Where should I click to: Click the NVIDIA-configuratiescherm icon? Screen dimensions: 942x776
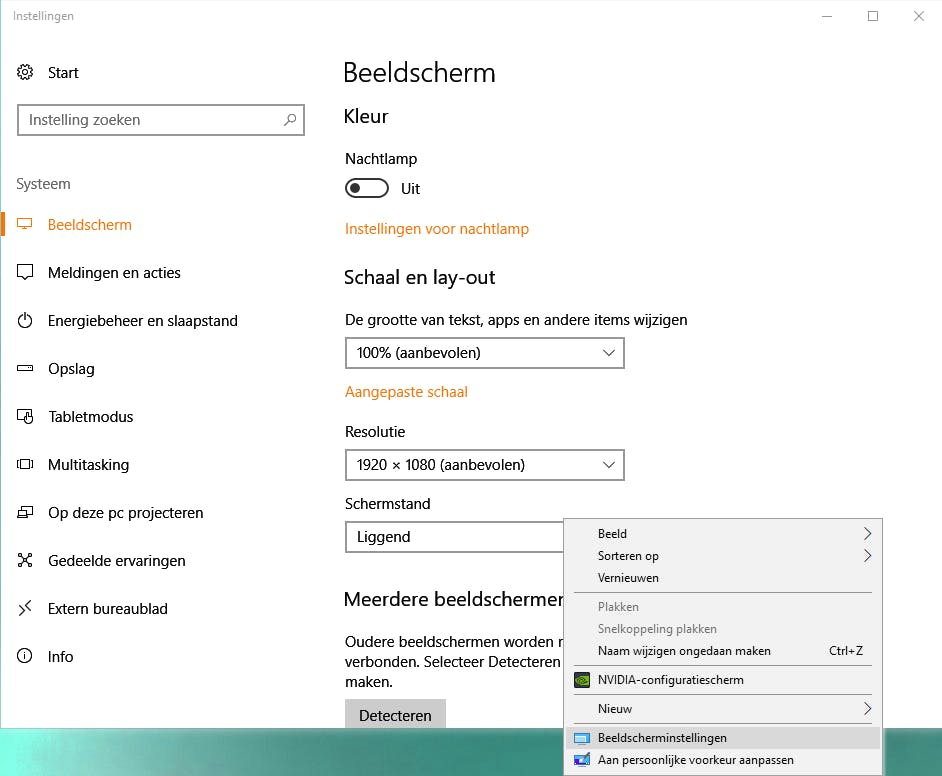[x=583, y=680]
